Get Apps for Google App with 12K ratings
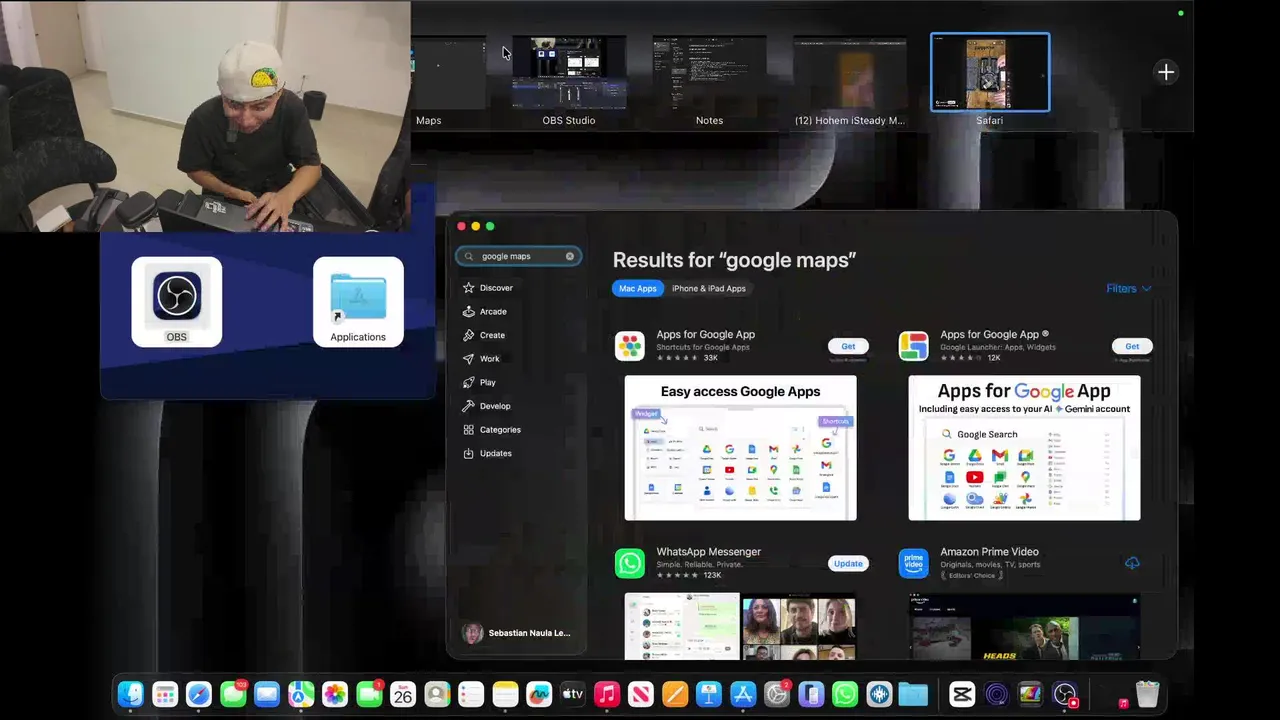The image size is (1280, 720). click(1132, 346)
